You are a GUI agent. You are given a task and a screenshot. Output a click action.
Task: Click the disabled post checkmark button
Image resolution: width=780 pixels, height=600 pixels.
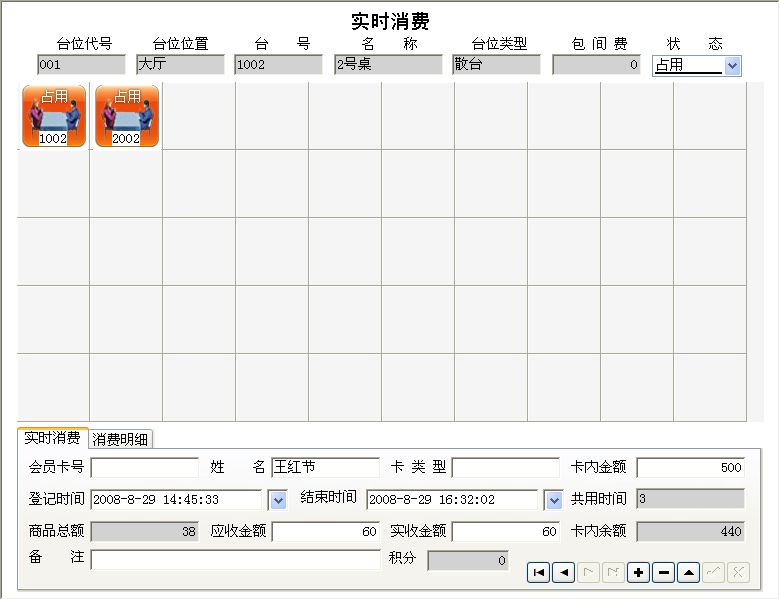713,573
